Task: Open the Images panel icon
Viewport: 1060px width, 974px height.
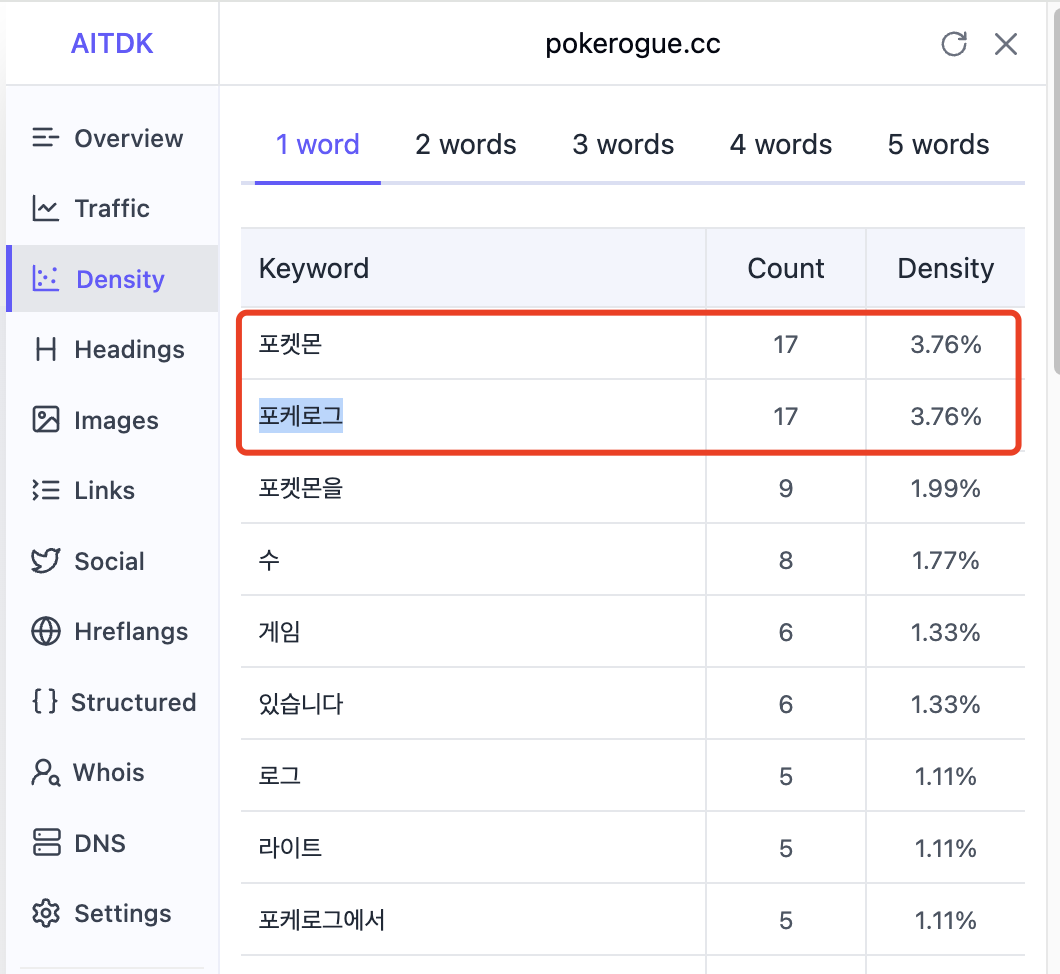Action: point(45,420)
